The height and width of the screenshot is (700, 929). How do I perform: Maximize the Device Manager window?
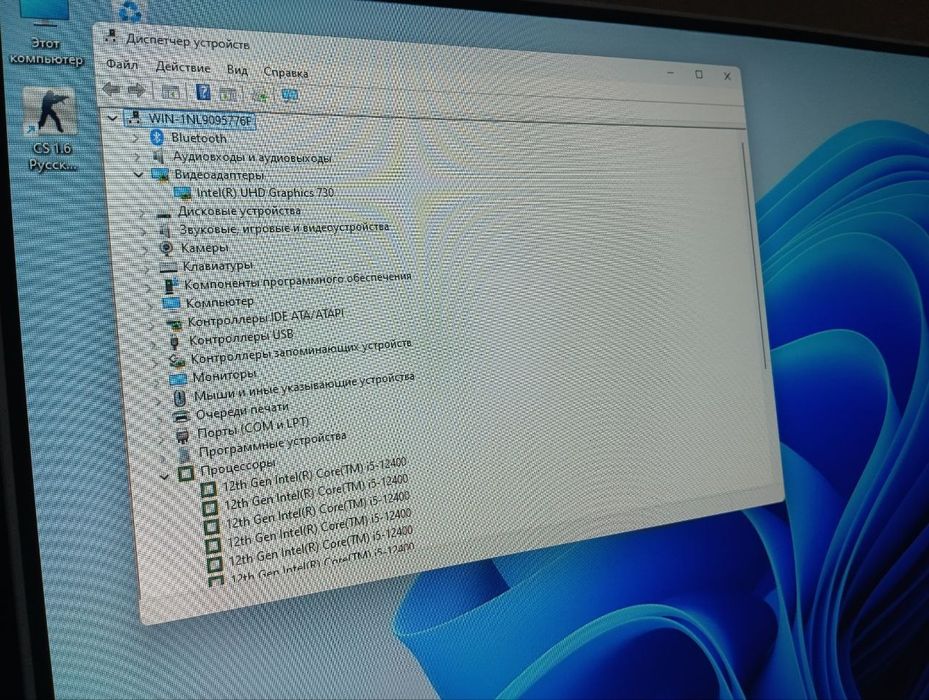(699, 75)
